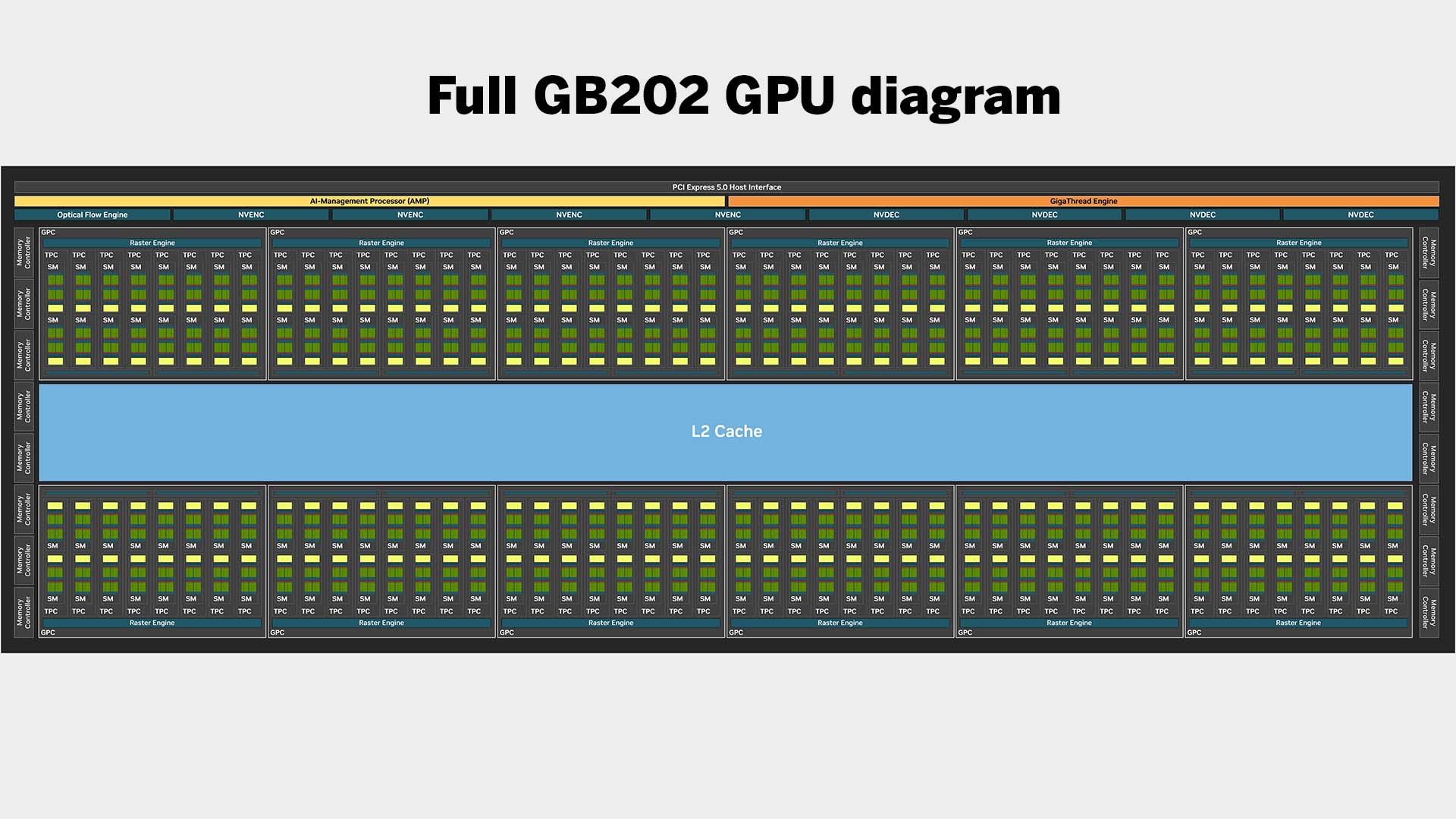The image size is (1456, 819).
Task: Click the top-left GPC block
Action: tap(152, 302)
